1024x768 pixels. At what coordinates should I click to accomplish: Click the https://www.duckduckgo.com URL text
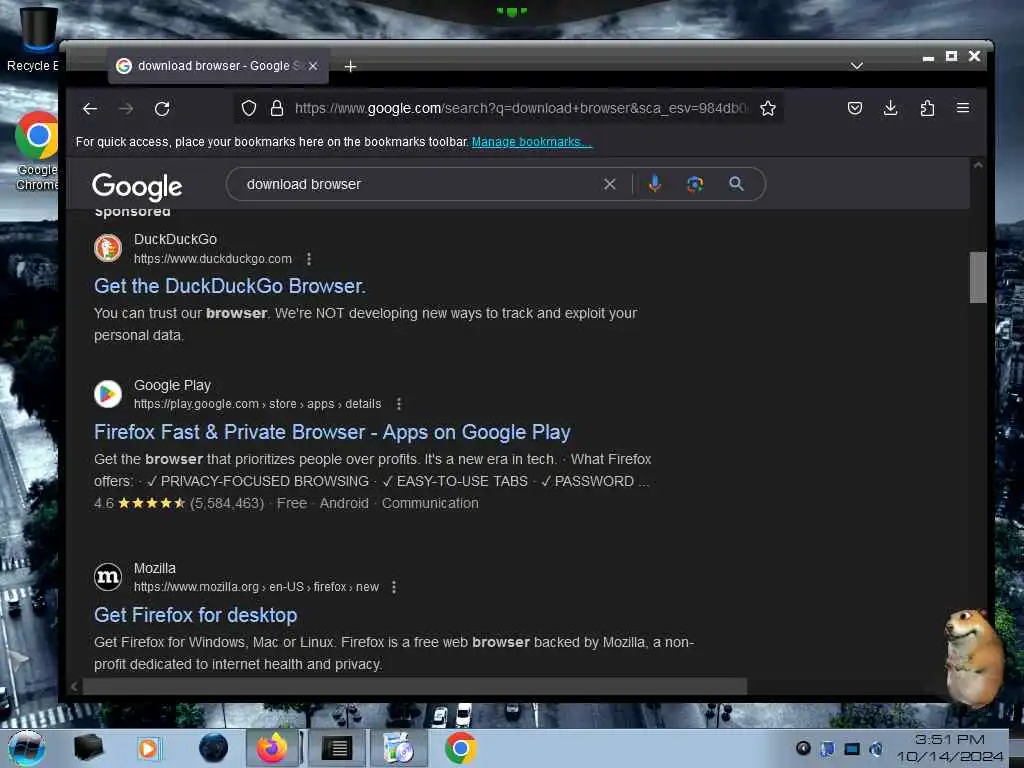(x=213, y=259)
